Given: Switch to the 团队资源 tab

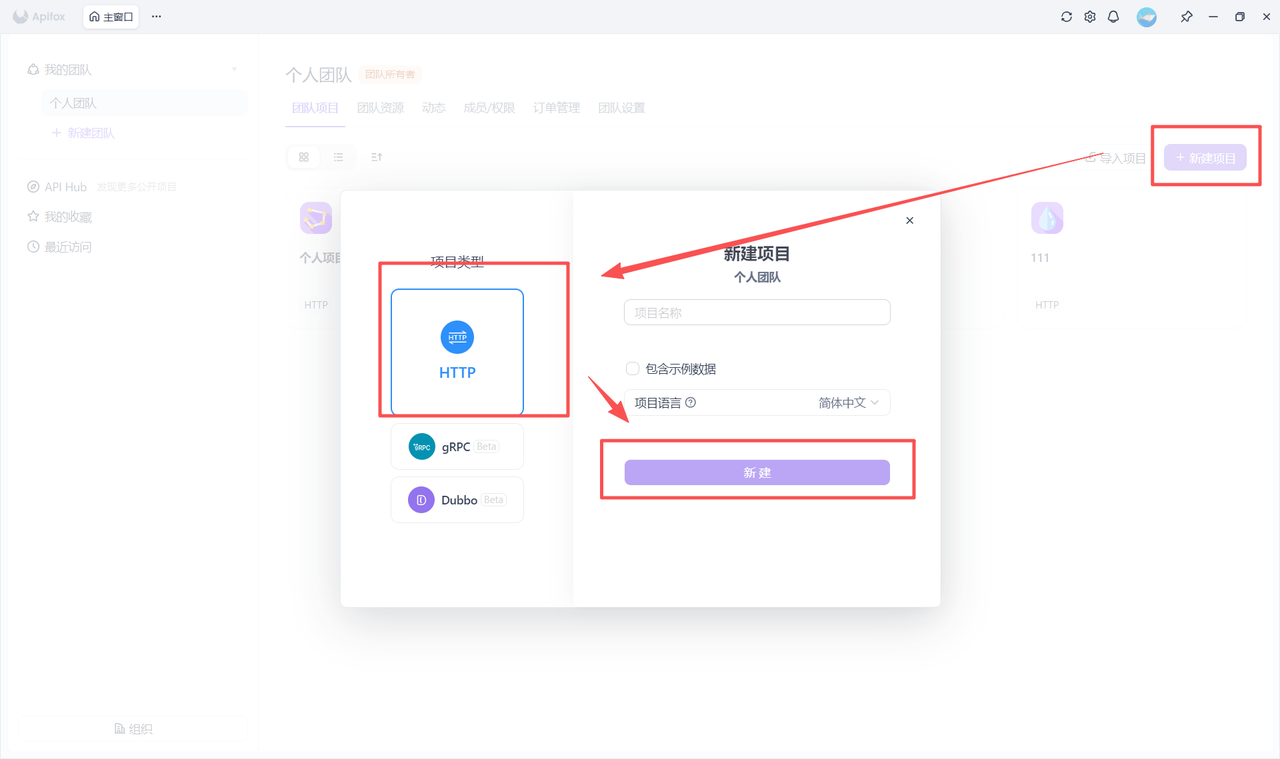Looking at the screenshot, I should [380, 108].
